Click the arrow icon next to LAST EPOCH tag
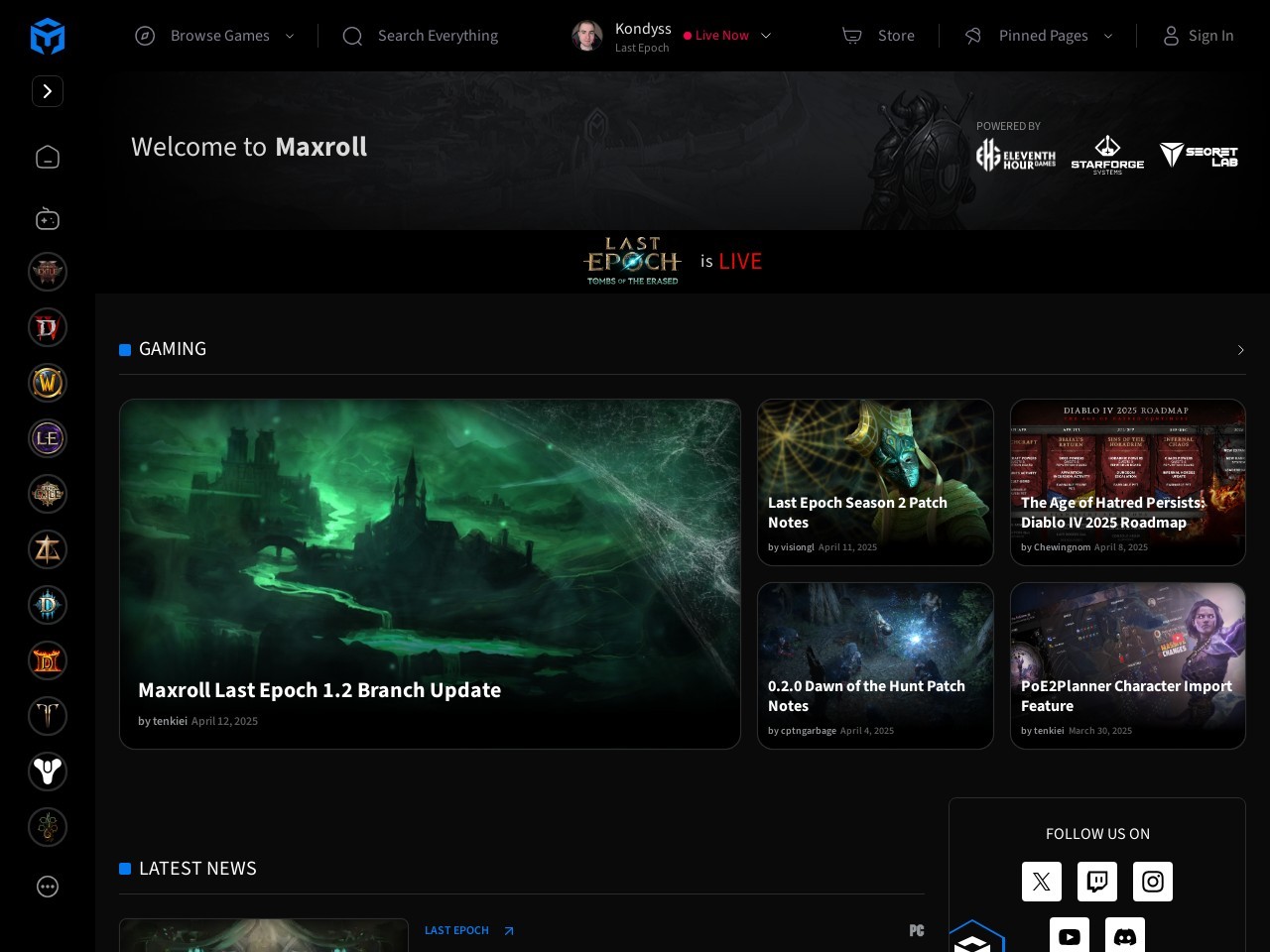The height and width of the screenshot is (952, 1270). click(509, 931)
